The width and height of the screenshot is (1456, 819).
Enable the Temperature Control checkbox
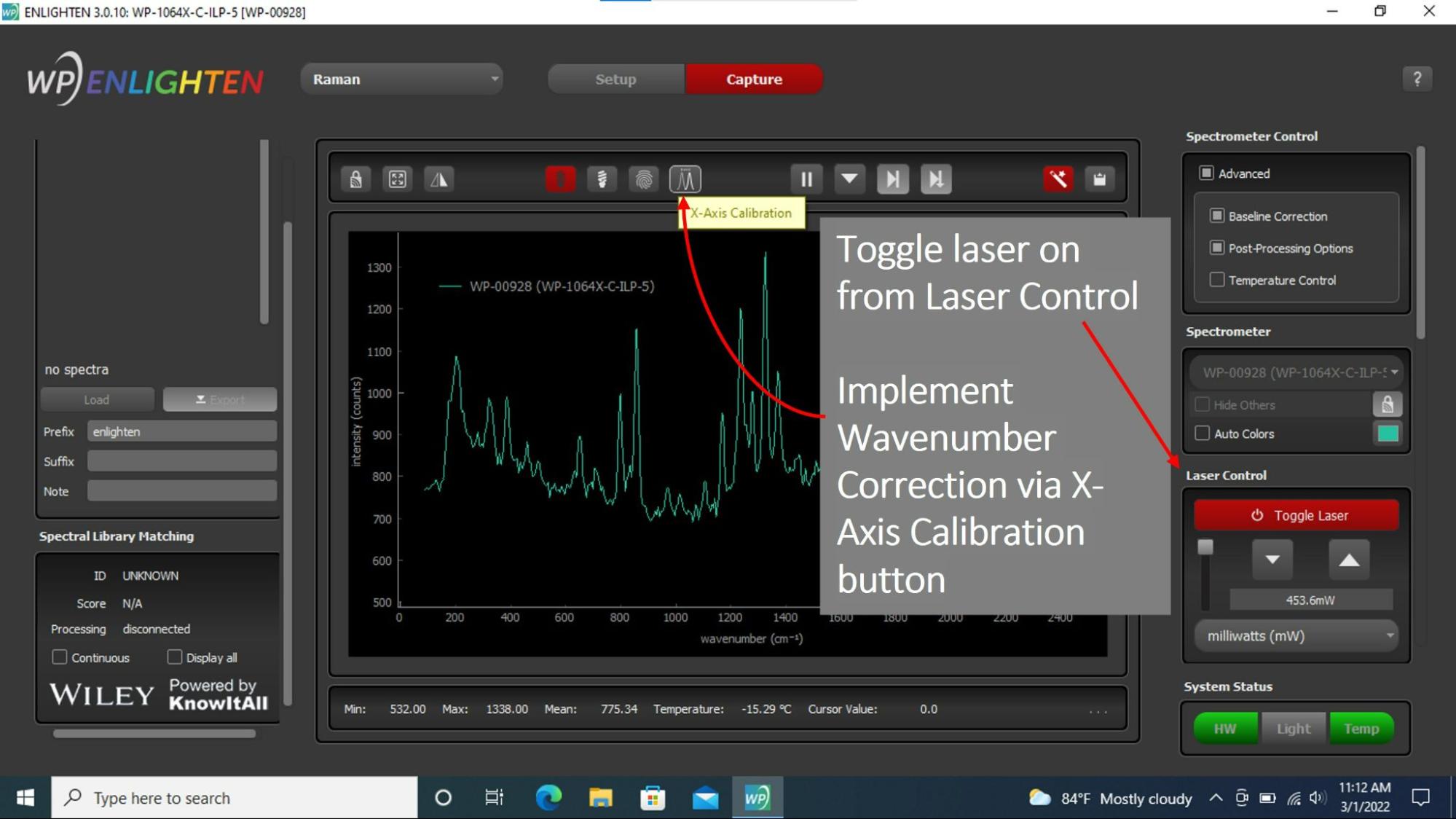(x=1216, y=280)
